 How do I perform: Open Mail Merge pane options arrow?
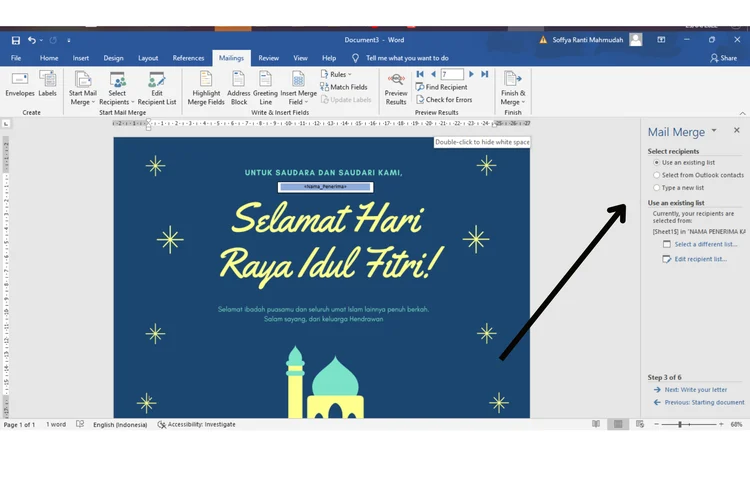point(714,130)
